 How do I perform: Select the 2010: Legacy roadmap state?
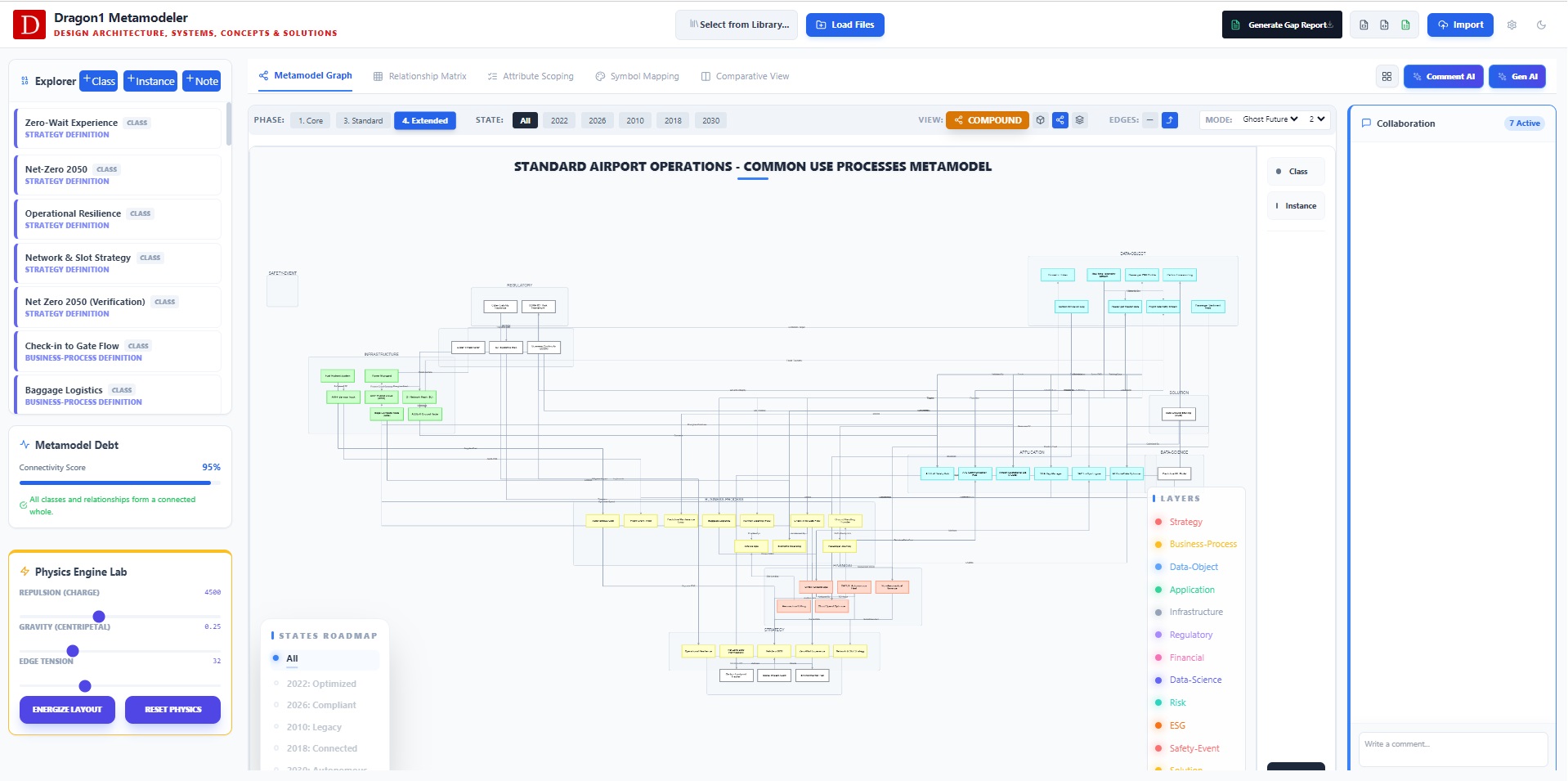pos(313,726)
